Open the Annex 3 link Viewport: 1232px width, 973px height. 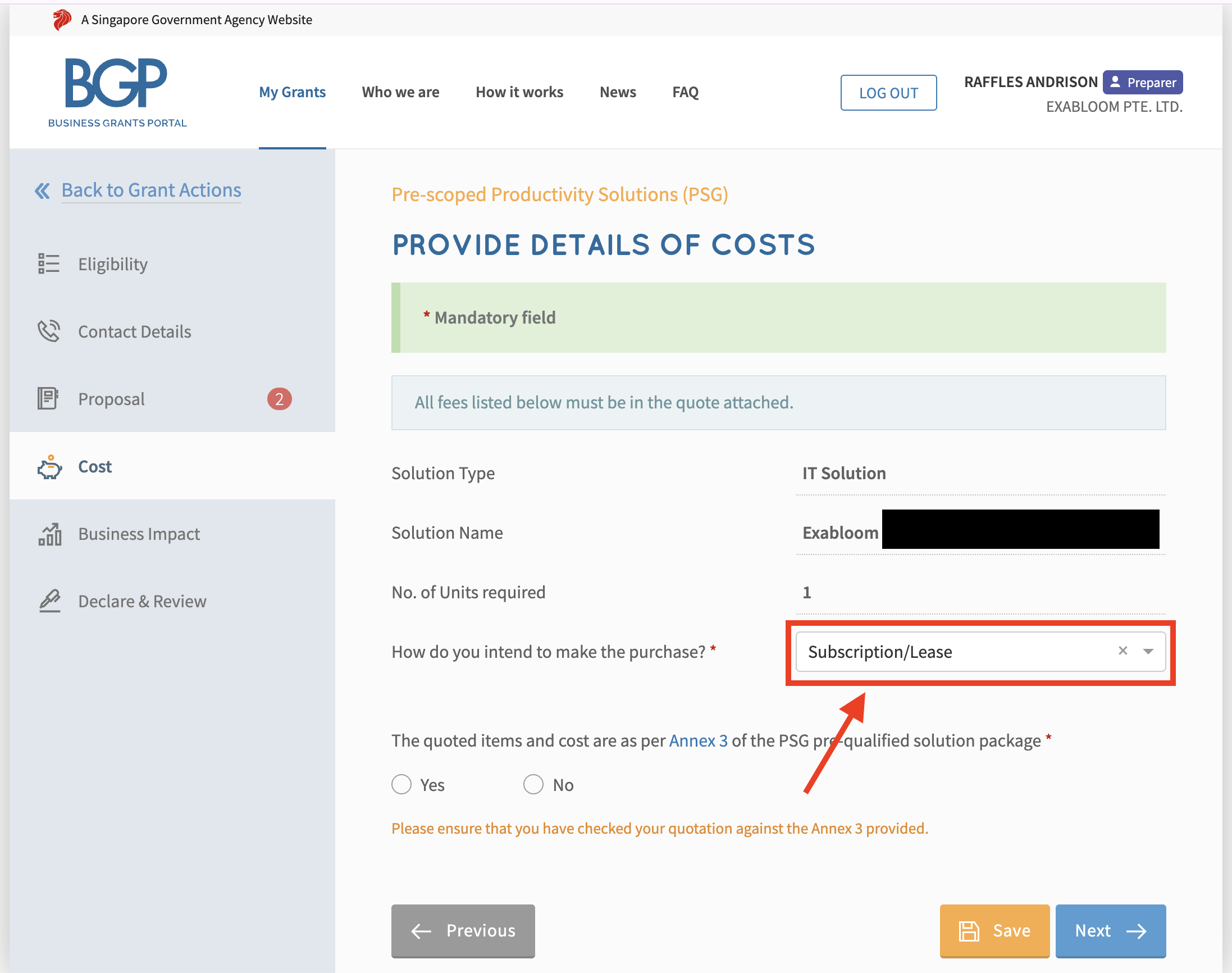[x=698, y=740]
